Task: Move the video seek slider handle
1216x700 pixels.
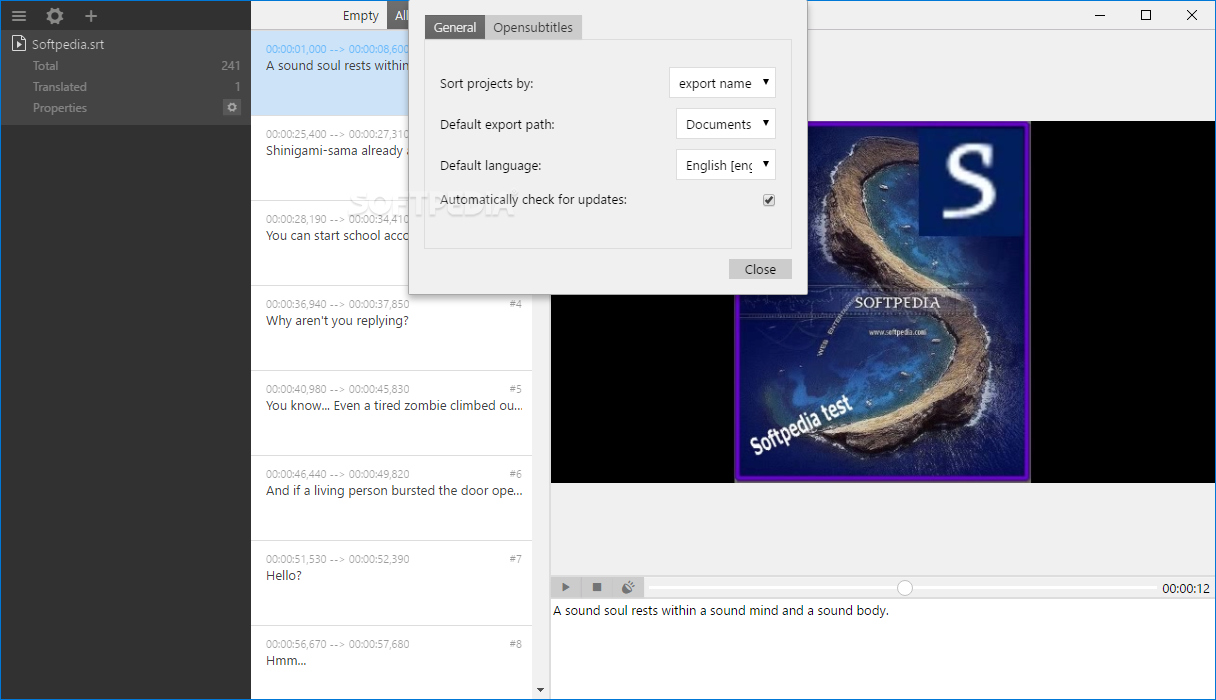Action: tap(905, 588)
